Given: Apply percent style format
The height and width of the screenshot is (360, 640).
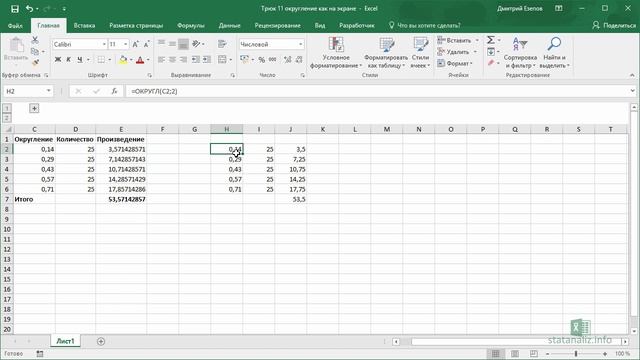Looking at the screenshot, I should (x=262, y=60).
